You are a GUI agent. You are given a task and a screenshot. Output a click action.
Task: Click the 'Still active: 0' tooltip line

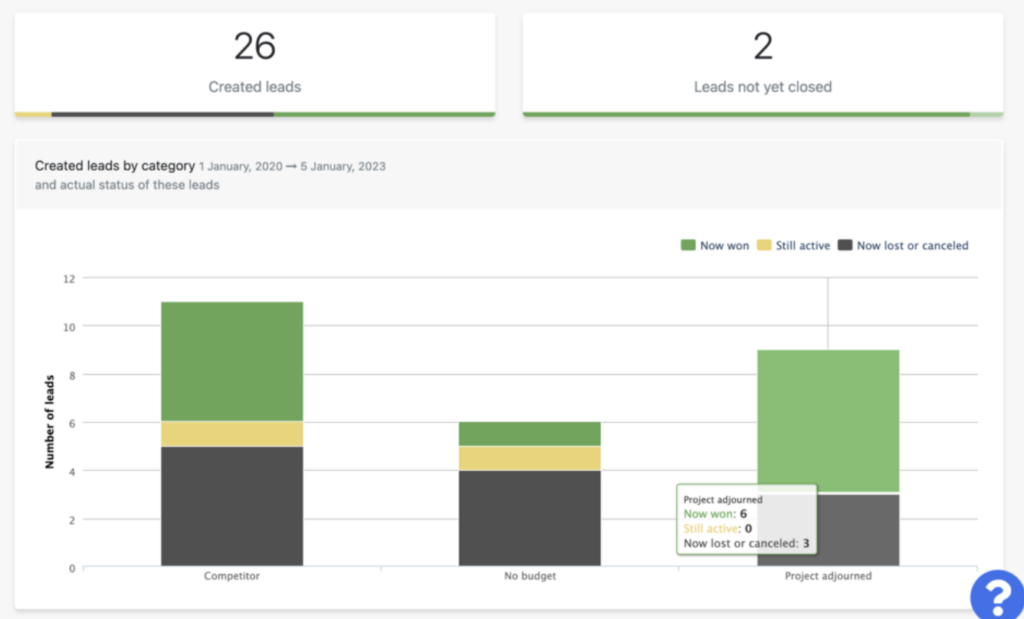(x=718, y=528)
